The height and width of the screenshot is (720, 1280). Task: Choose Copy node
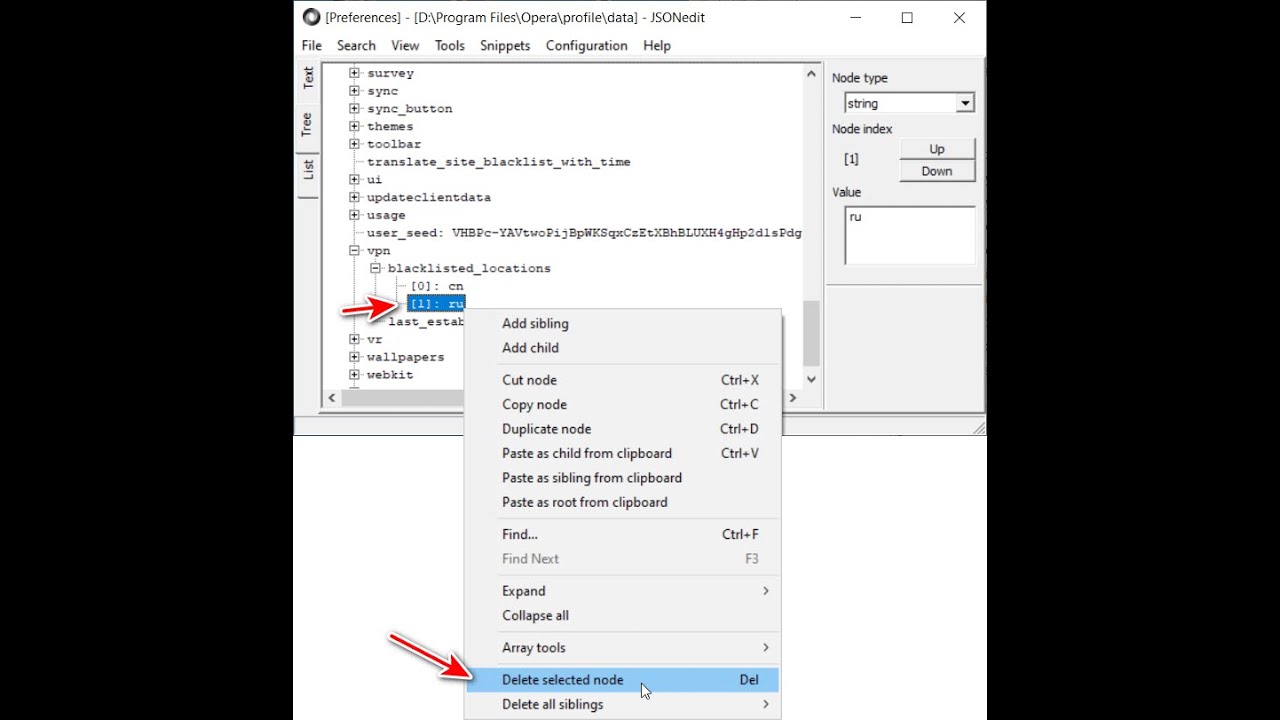click(x=622, y=404)
